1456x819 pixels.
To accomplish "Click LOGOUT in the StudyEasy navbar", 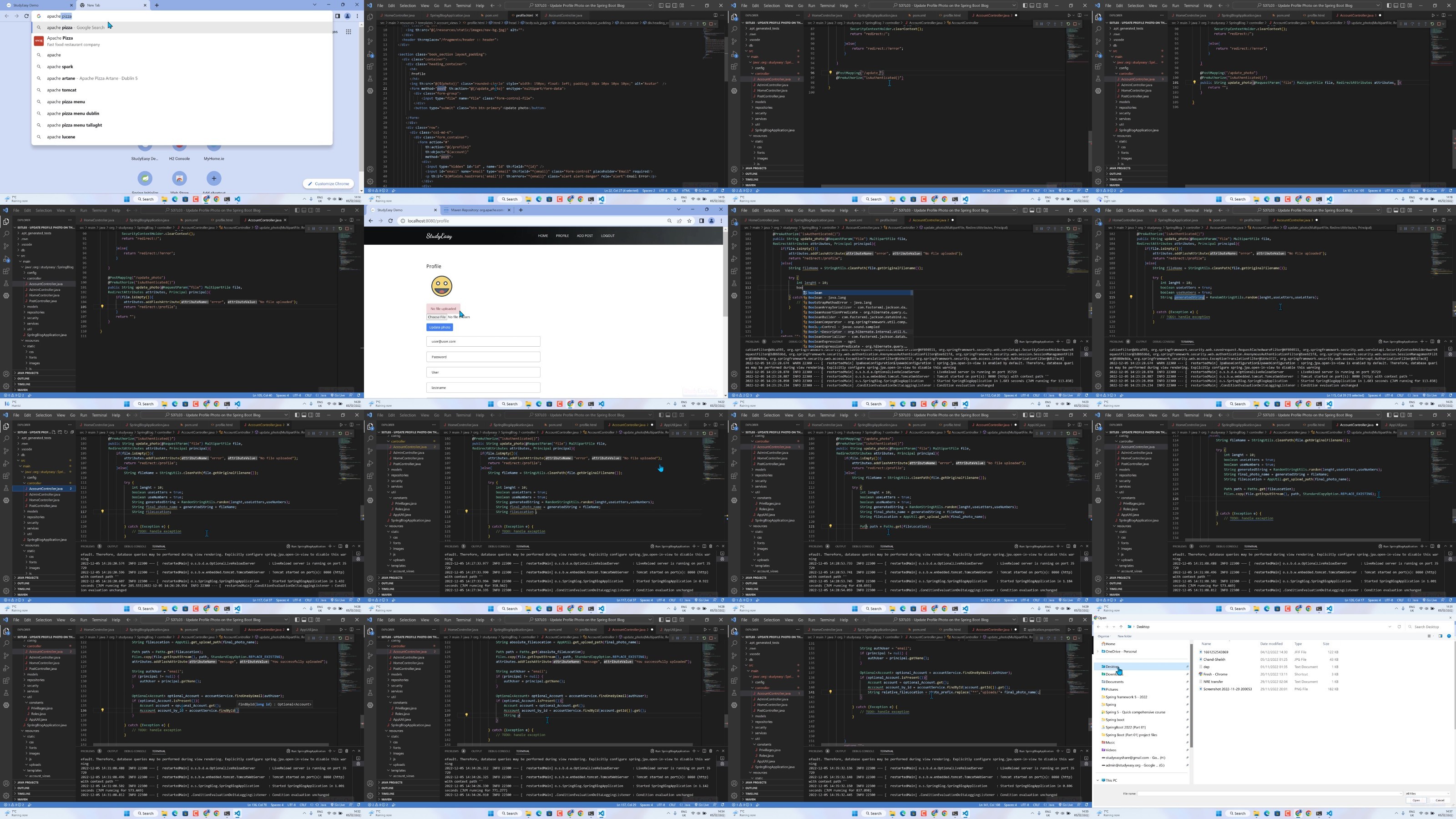I will coord(607,236).
